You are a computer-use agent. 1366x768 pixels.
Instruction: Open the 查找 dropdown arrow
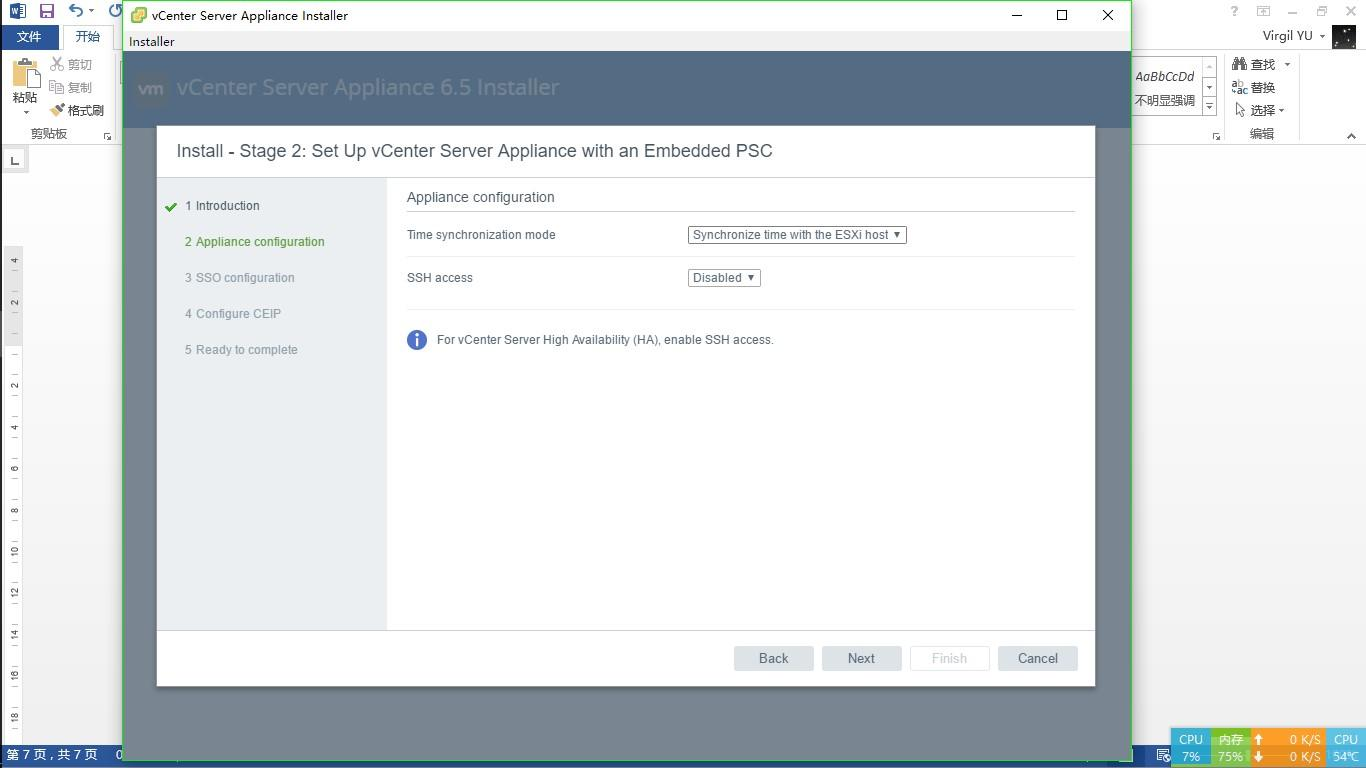pos(1287,64)
